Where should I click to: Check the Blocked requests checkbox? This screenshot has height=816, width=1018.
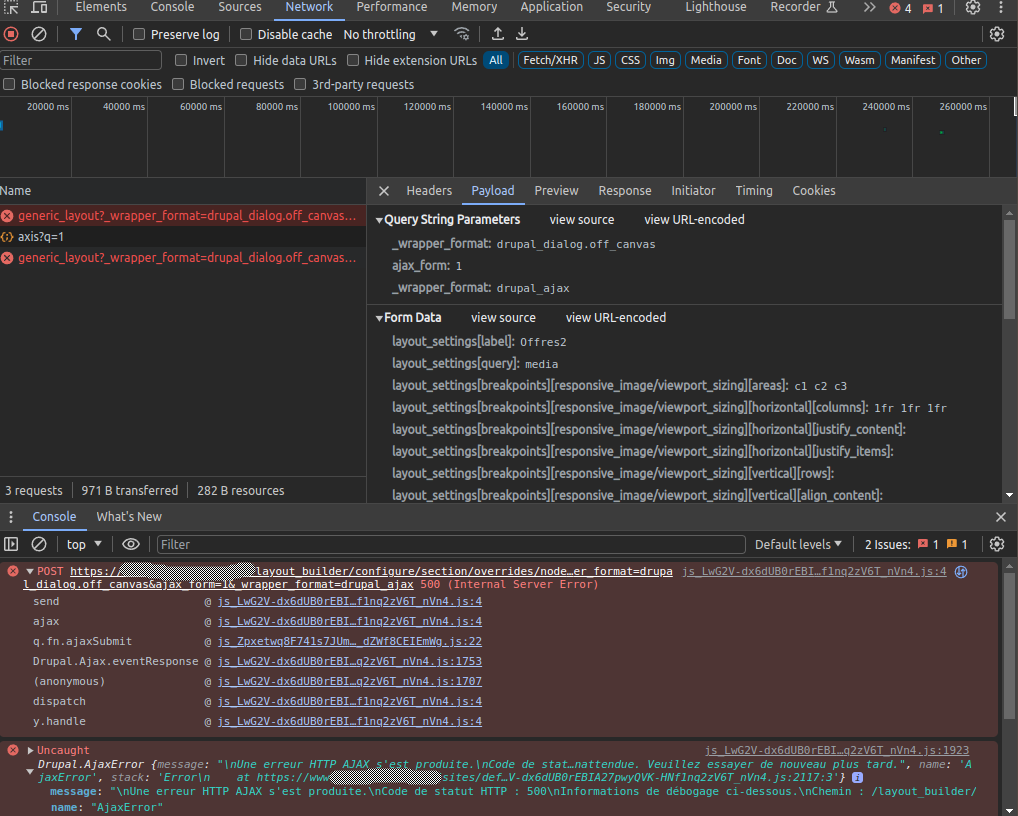point(180,84)
